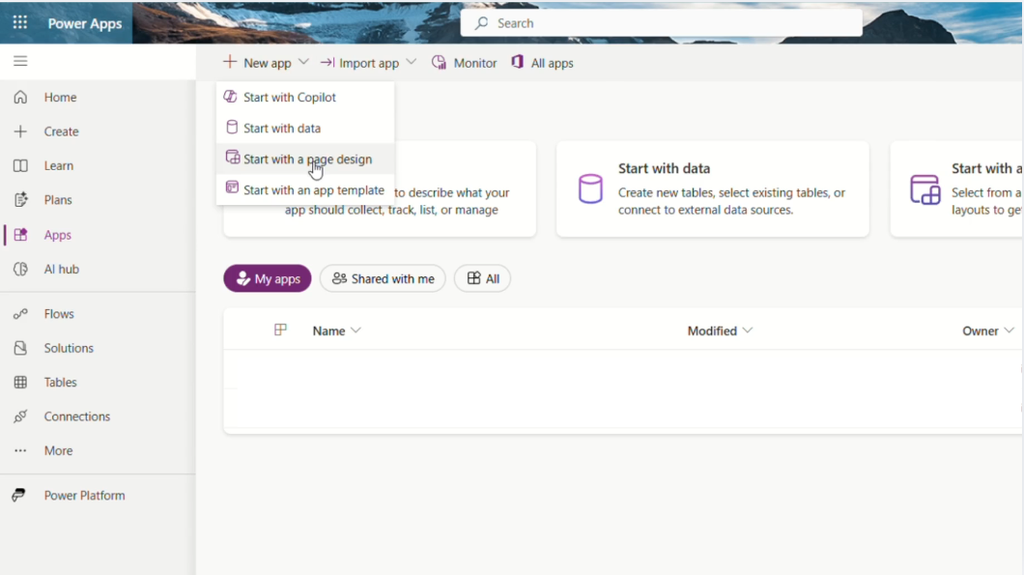The width and height of the screenshot is (1024, 575).
Task: Choose Start with an app template
Action: click(305, 189)
